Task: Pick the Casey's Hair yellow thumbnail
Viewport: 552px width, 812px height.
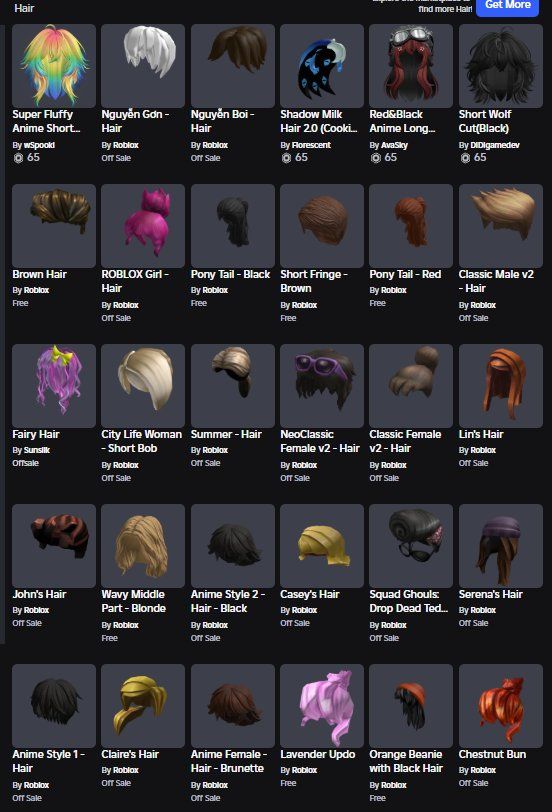Action: click(x=322, y=546)
